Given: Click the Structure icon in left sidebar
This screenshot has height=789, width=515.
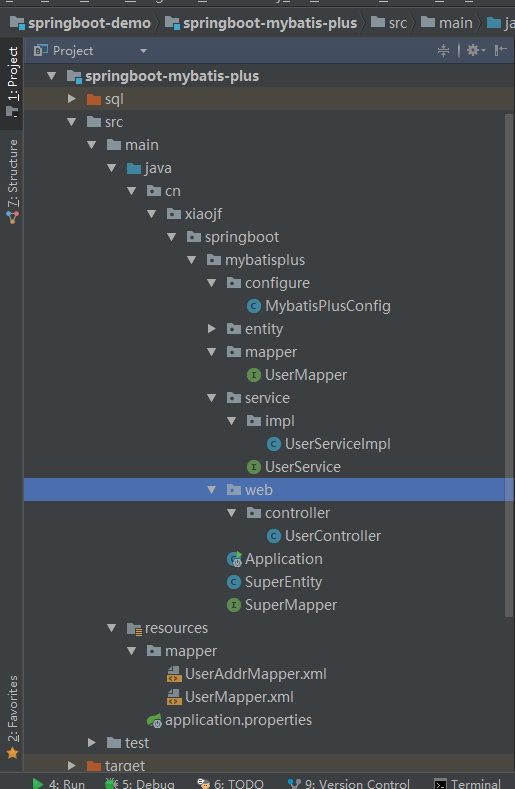Looking at the screenshot, I should (13, 217).
